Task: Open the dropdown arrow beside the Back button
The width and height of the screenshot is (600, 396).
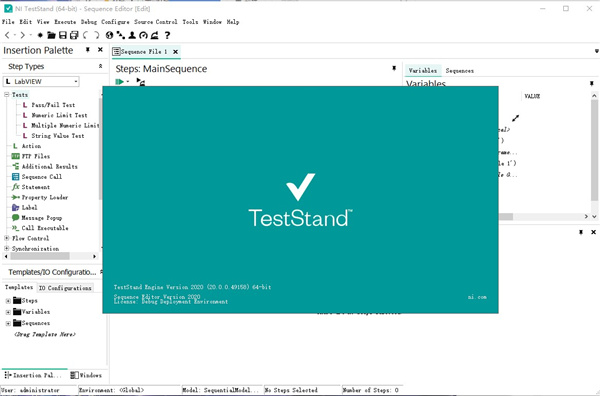Action: click(15, 35)
